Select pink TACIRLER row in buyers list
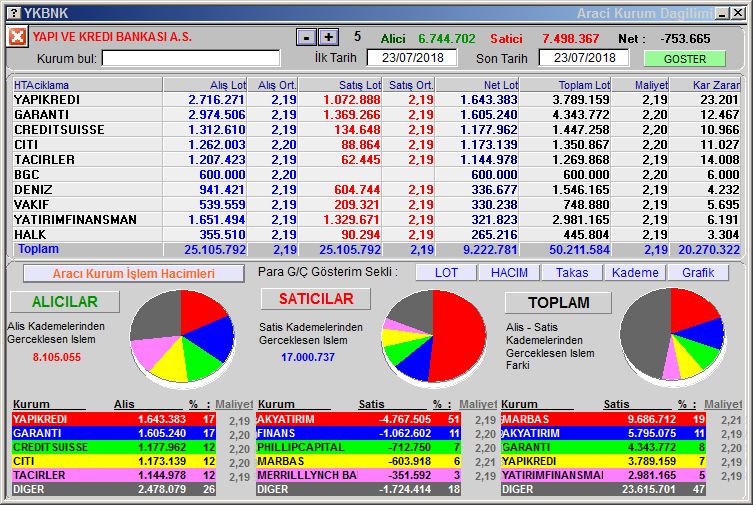The height and width of the screenshot is (505, 753). pyautogui.click(x=114, y=475)
